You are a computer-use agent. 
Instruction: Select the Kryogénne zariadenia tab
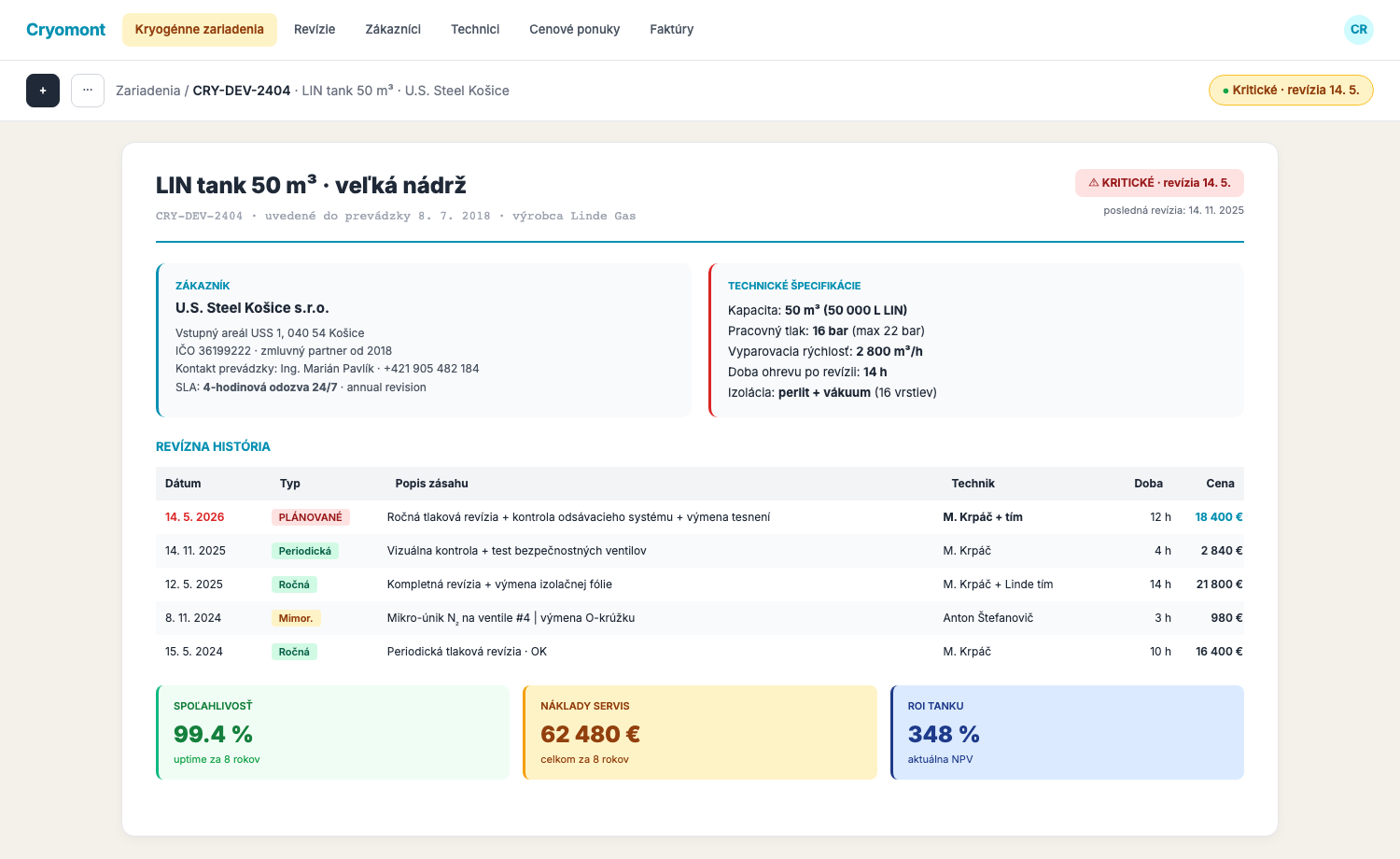200,30
